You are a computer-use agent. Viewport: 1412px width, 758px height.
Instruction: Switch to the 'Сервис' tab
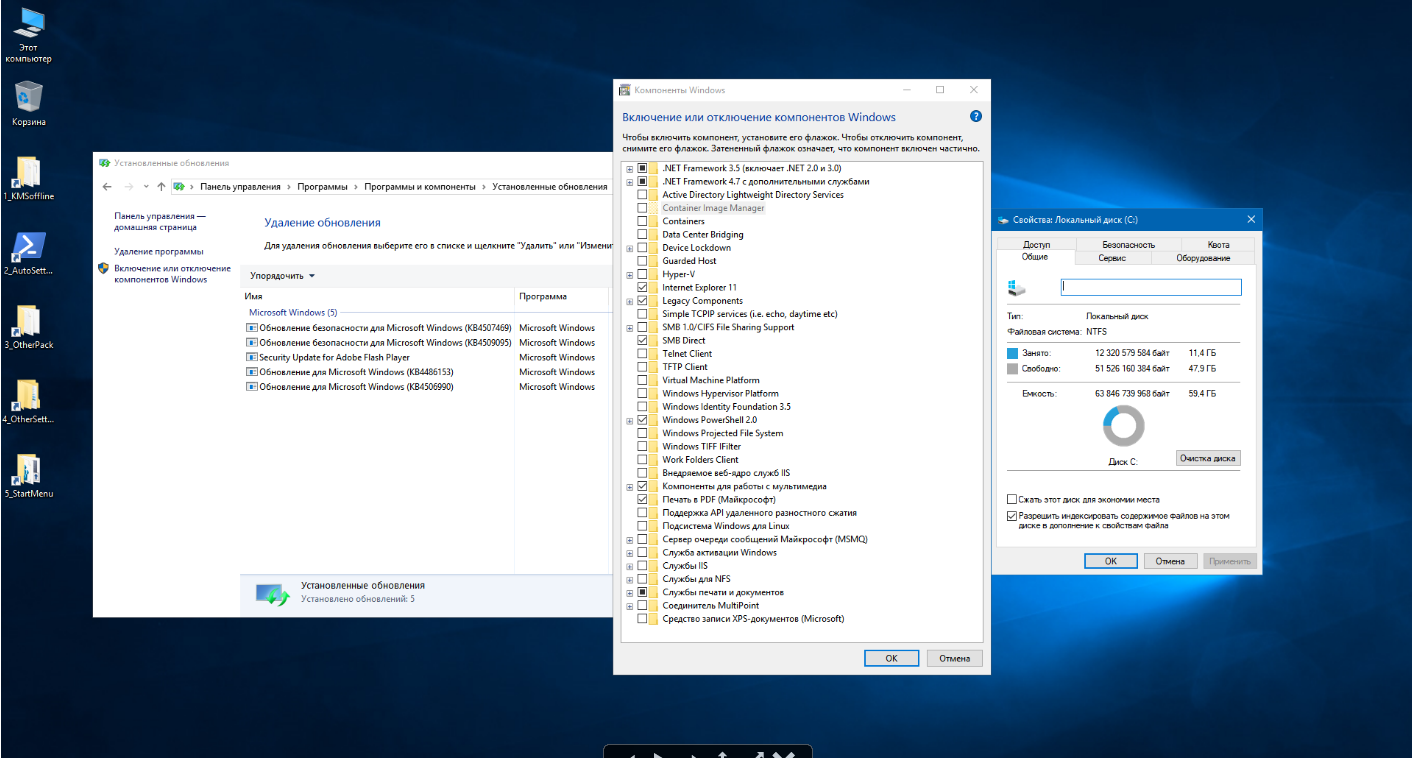[1112, 258]
